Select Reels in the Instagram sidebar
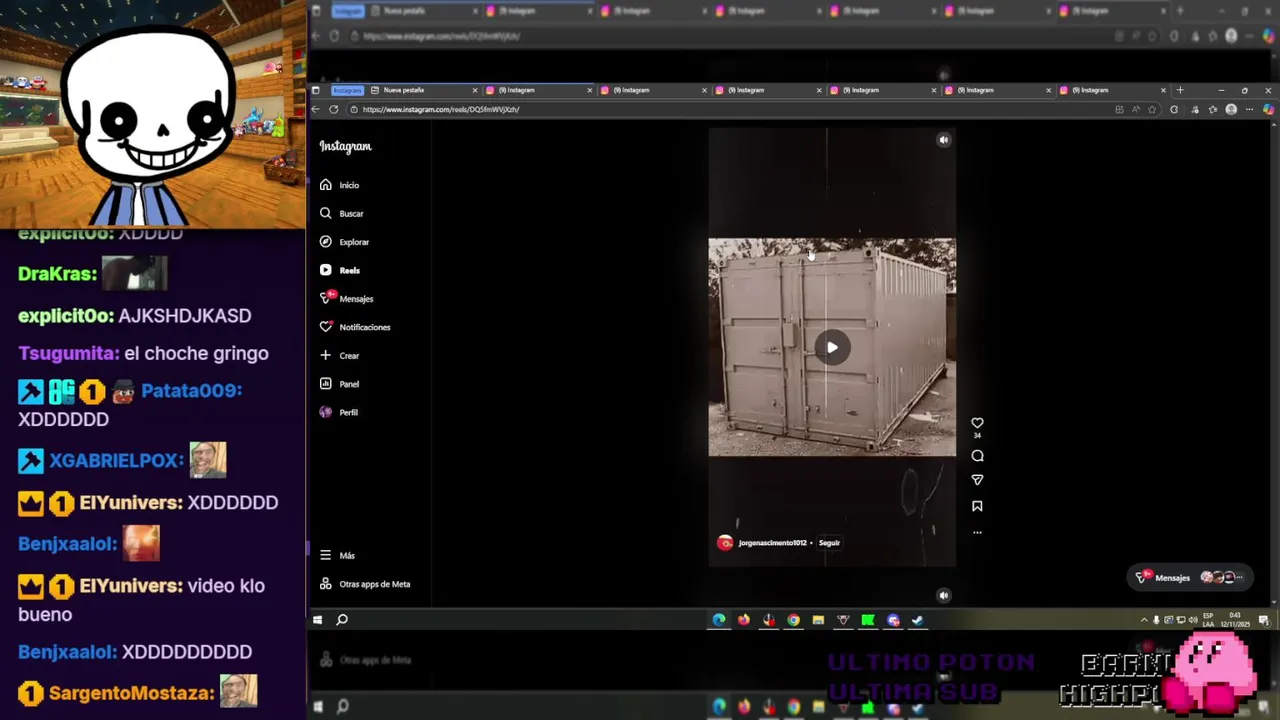1280x720 pixels. pyautogui.click(x=339, y=270)
